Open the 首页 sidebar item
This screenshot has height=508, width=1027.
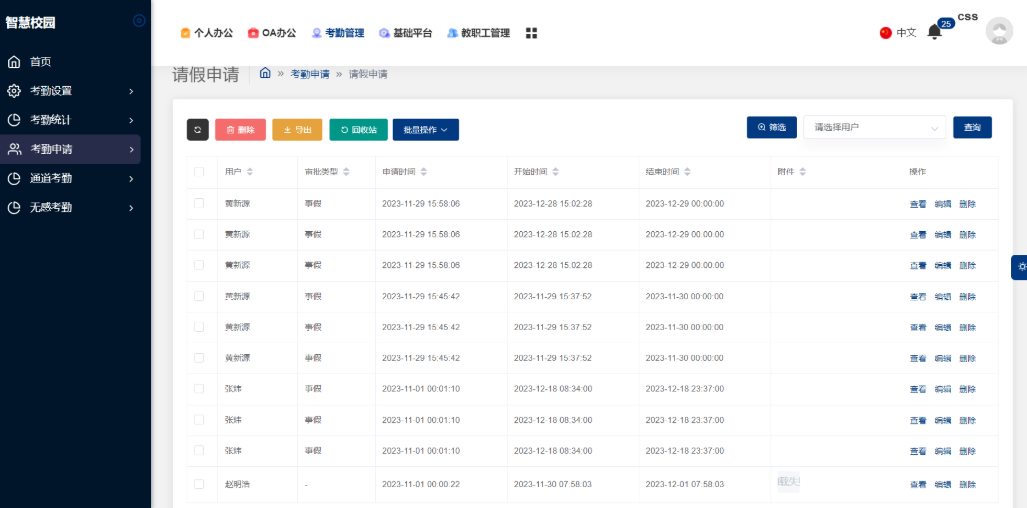[70, 62]
